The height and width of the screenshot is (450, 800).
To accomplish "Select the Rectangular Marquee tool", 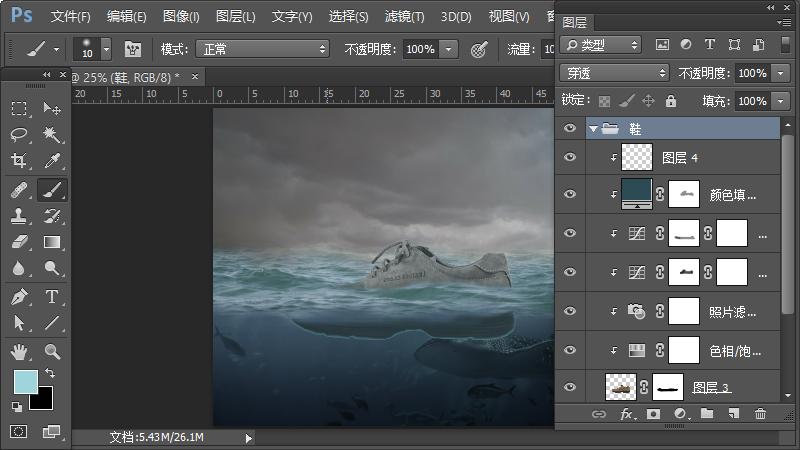I will 19,108.
